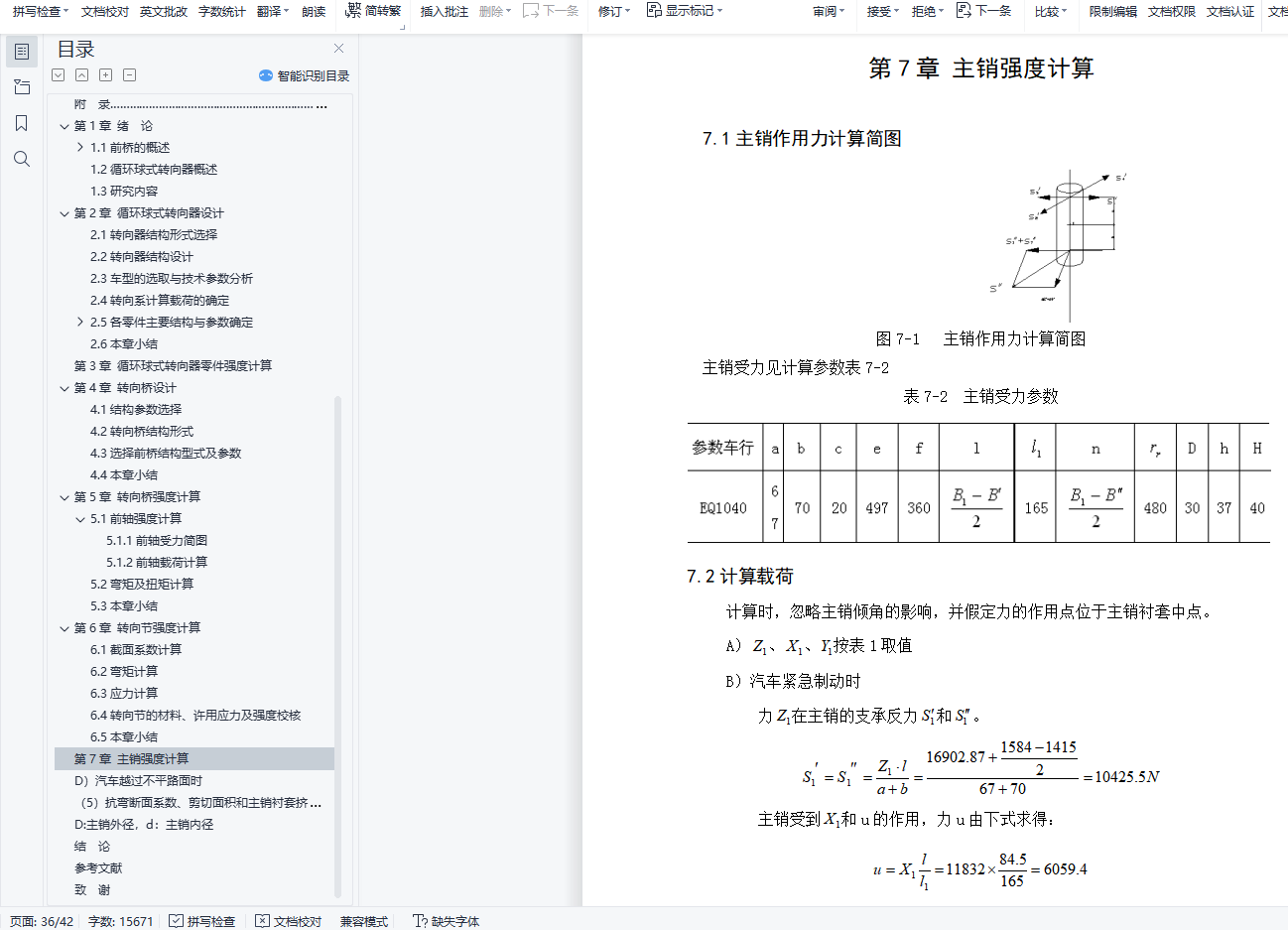
Task: Collapse the 第5章 转向桥强度计算 node
Action: 64,497
